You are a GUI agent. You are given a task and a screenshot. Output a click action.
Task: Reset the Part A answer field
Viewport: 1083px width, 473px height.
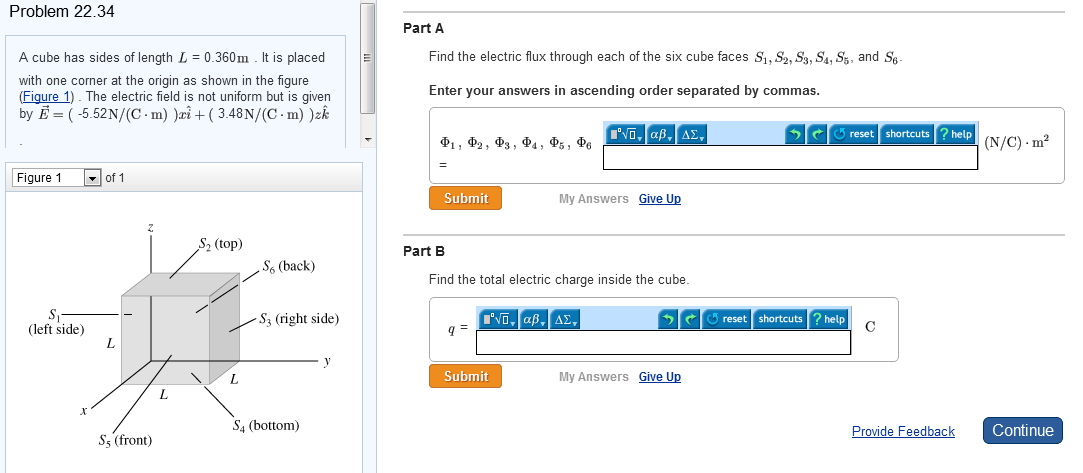(x=853, y=134)
